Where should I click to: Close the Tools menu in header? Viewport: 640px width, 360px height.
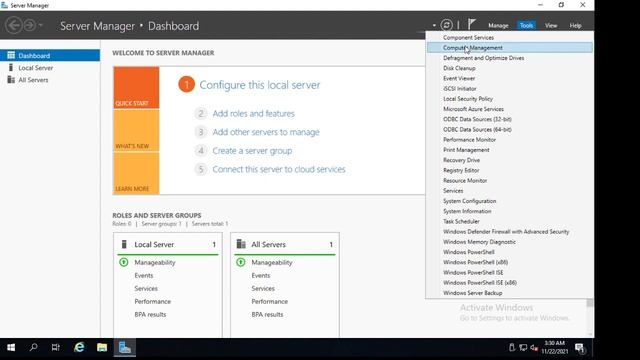click(526, 25)
